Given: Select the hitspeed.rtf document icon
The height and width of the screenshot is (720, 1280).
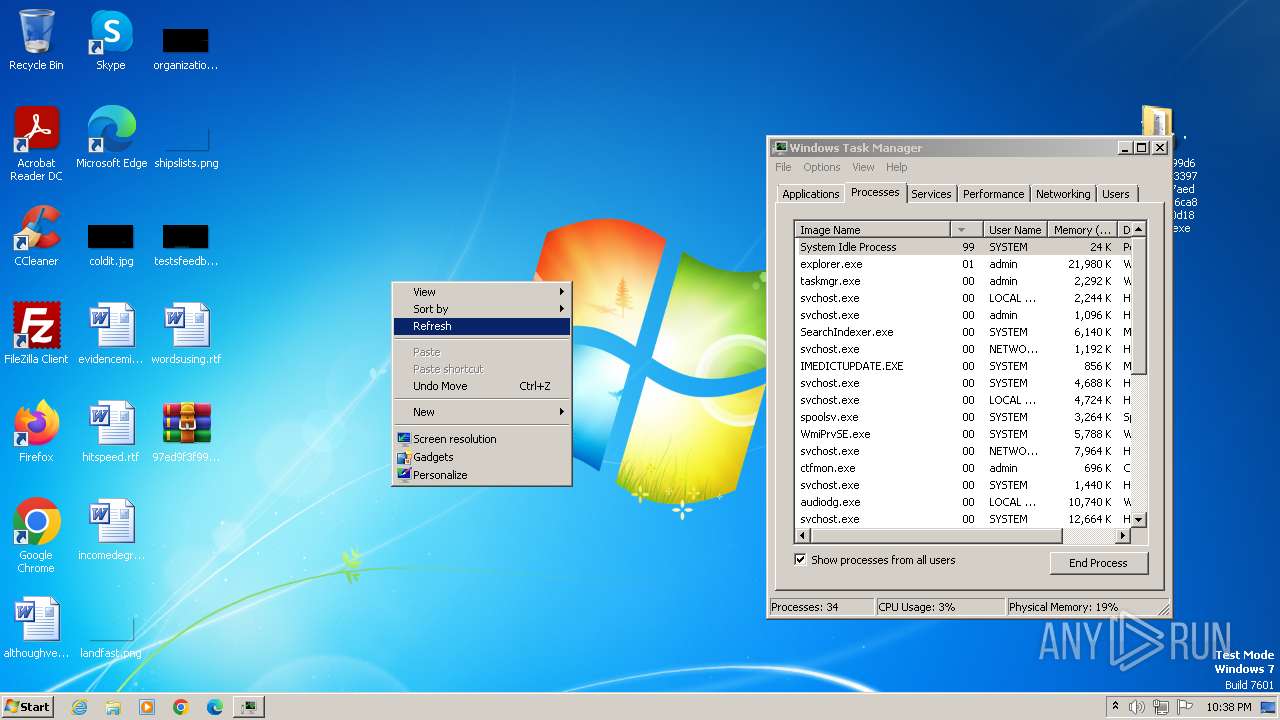Looking at the screenshot, I should (x=111, y=432).
